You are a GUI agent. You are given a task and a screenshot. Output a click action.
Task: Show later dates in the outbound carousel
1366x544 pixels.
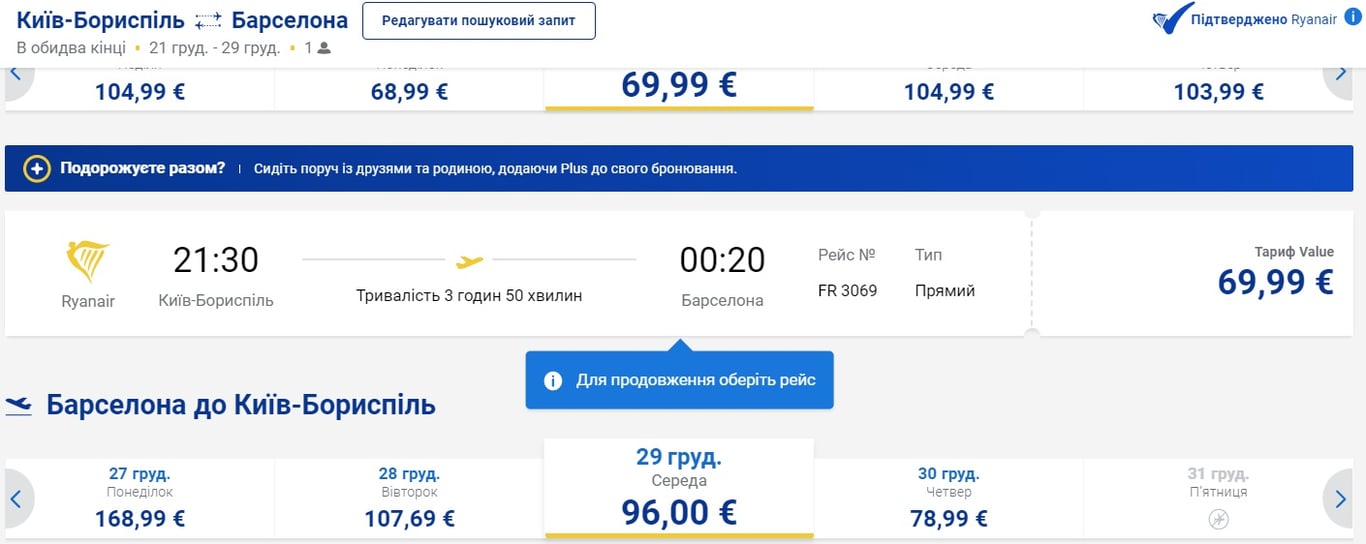[1342, 78]
